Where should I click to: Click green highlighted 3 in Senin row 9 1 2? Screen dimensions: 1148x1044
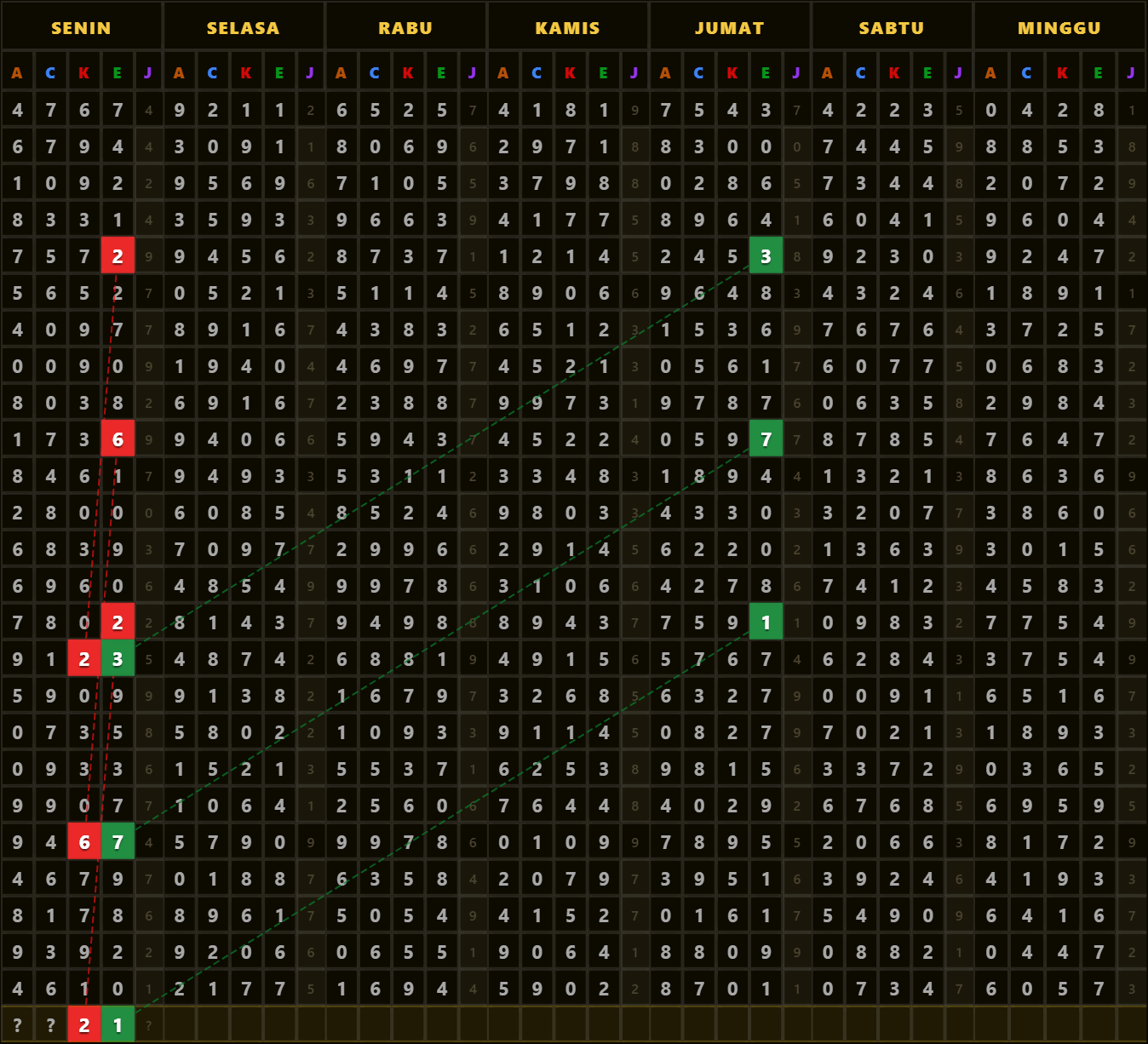coord(118,659)
